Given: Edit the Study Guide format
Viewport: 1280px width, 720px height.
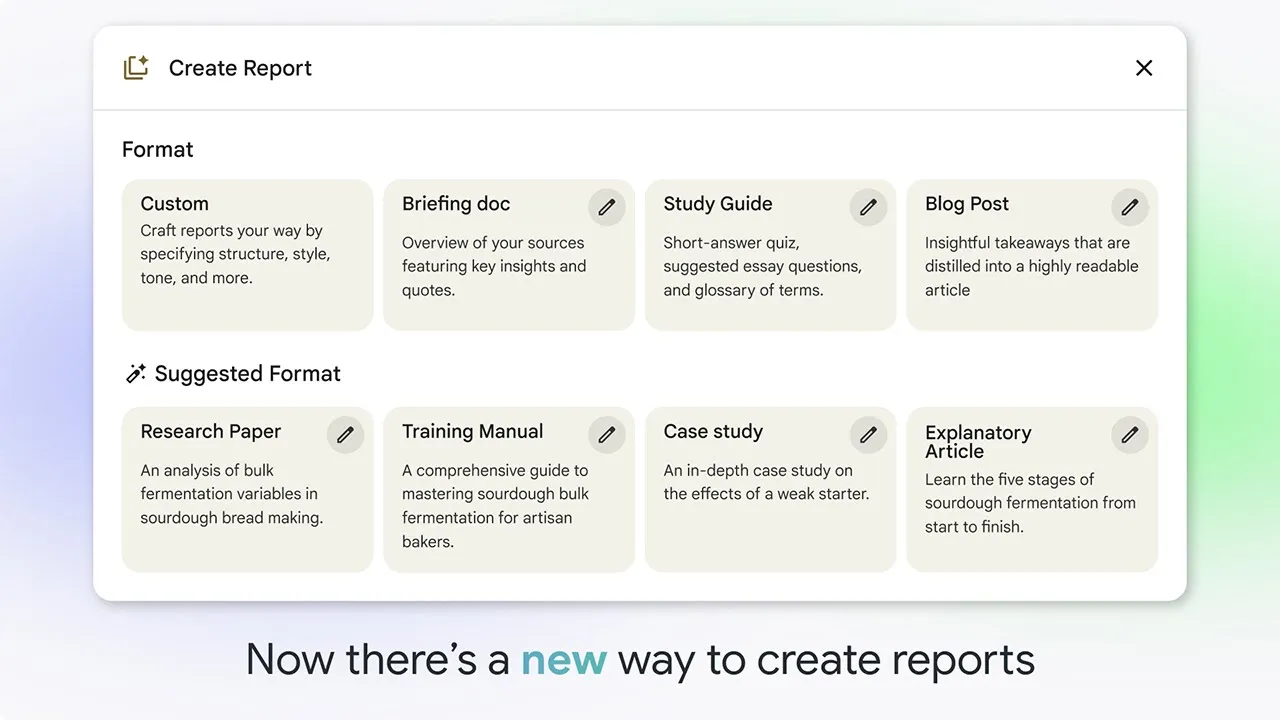Looking at the screenshot, I should 868,207.
